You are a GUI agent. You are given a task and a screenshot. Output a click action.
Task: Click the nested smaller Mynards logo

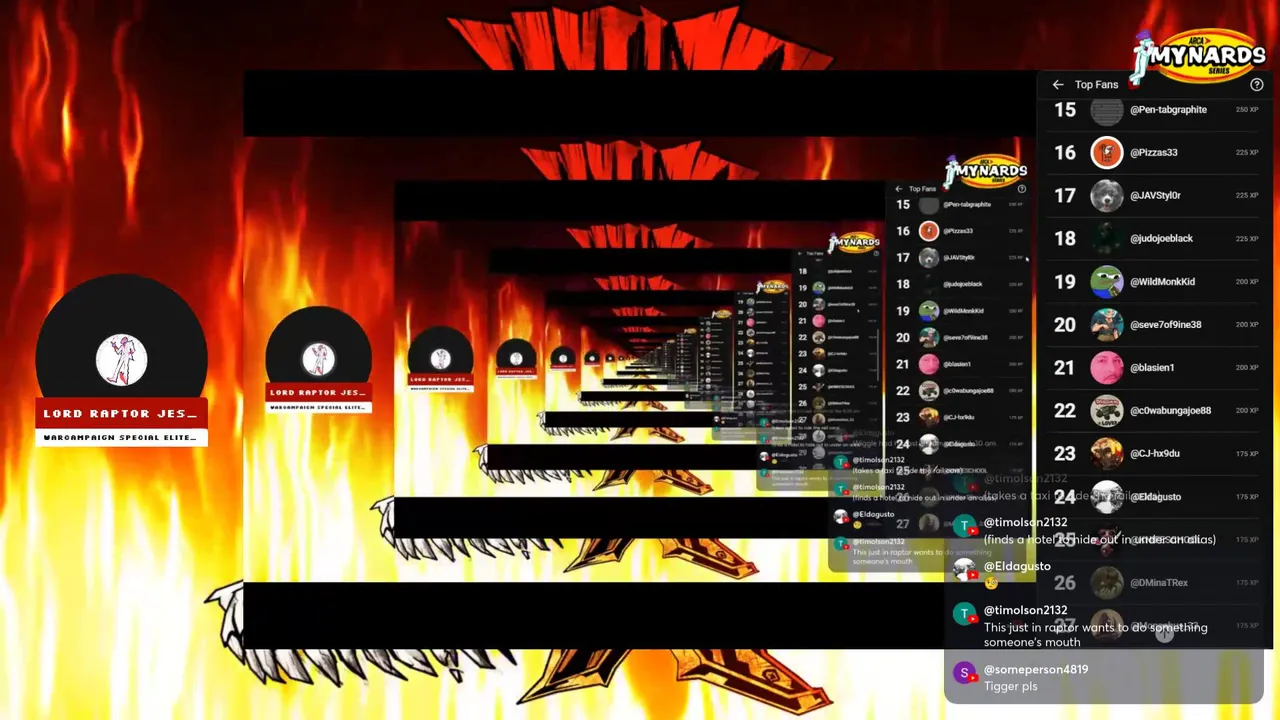986,170
